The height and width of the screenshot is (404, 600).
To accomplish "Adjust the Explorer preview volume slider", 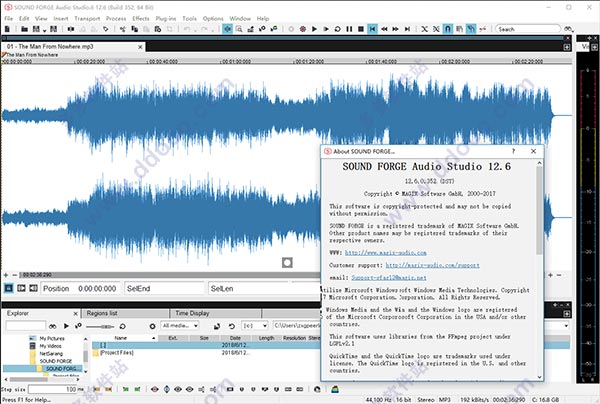I will 99,326.
